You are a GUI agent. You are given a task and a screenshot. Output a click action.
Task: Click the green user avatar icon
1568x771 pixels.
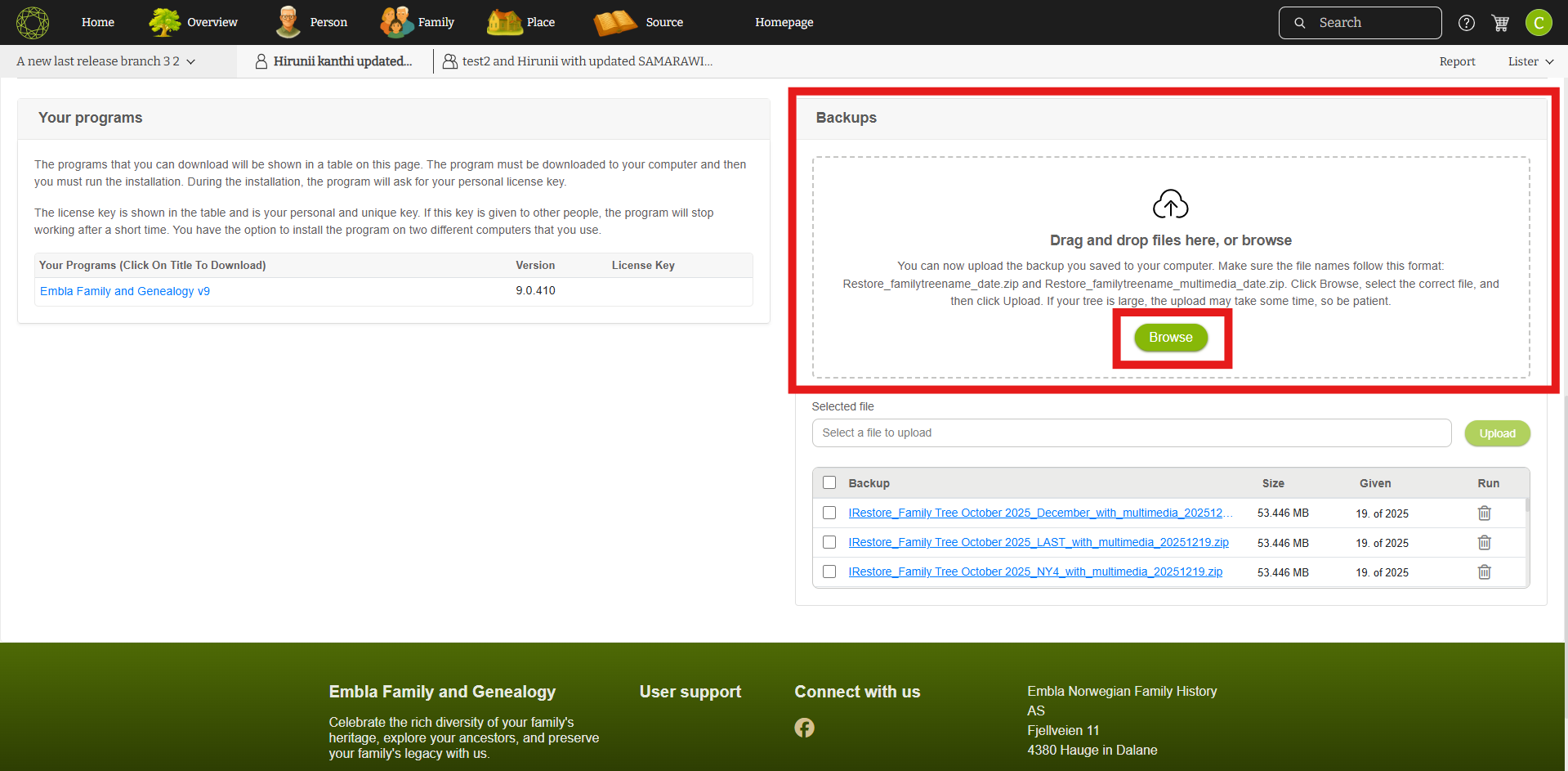pos(1538,23)
